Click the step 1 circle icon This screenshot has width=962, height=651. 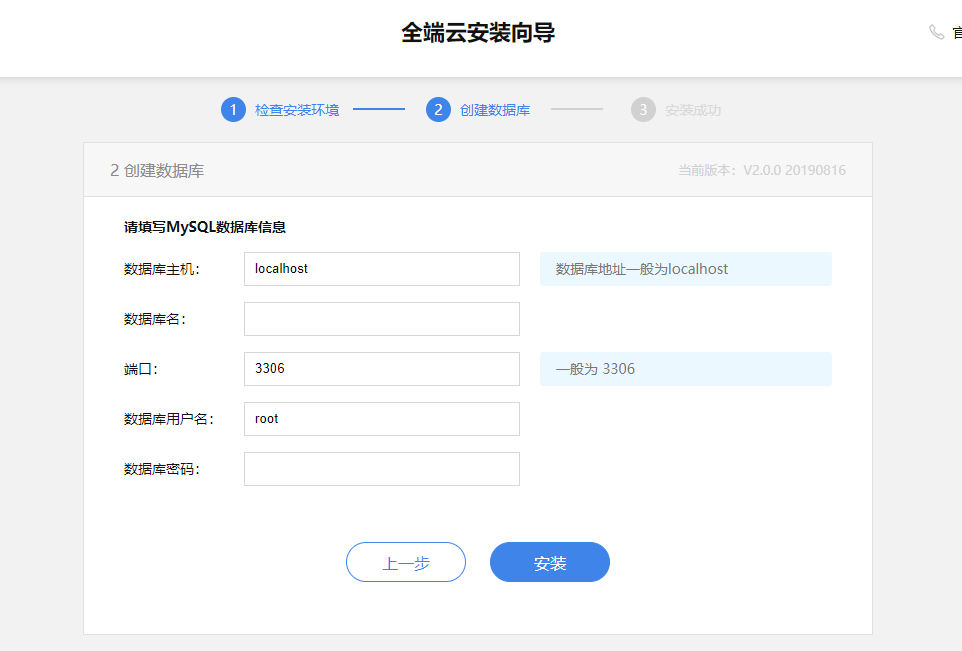(233, 110)
